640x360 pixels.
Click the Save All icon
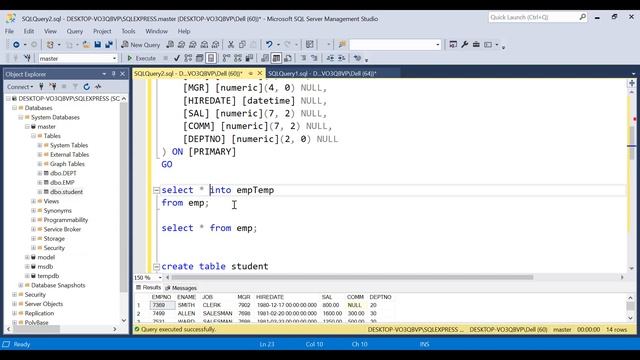(109, 44)
